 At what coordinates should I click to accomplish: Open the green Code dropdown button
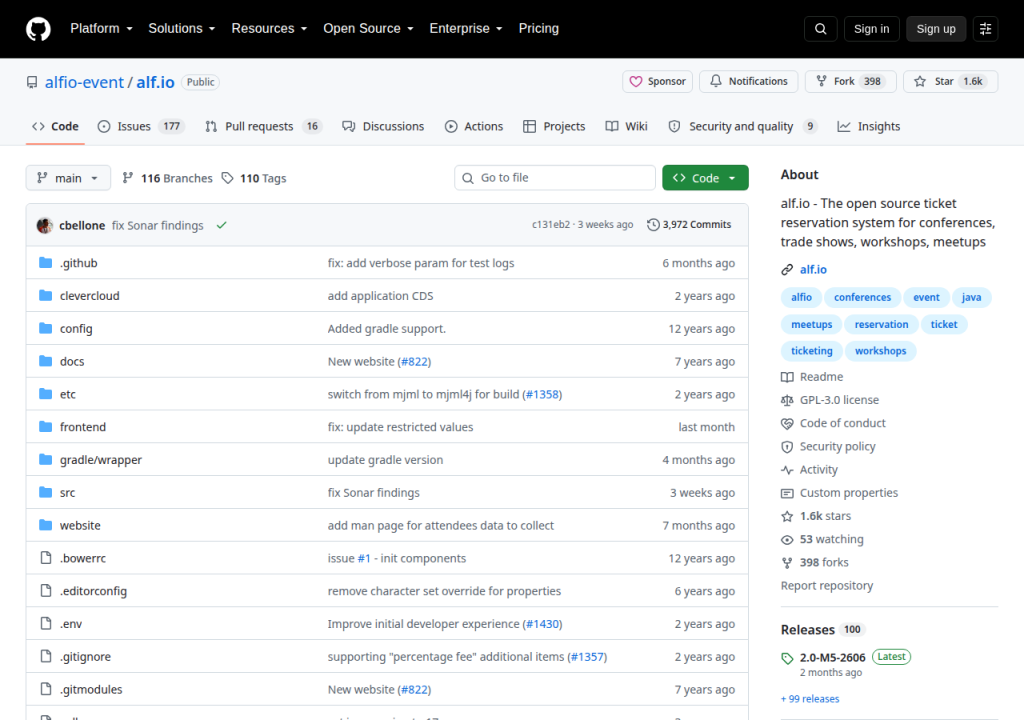pos(705,178)
